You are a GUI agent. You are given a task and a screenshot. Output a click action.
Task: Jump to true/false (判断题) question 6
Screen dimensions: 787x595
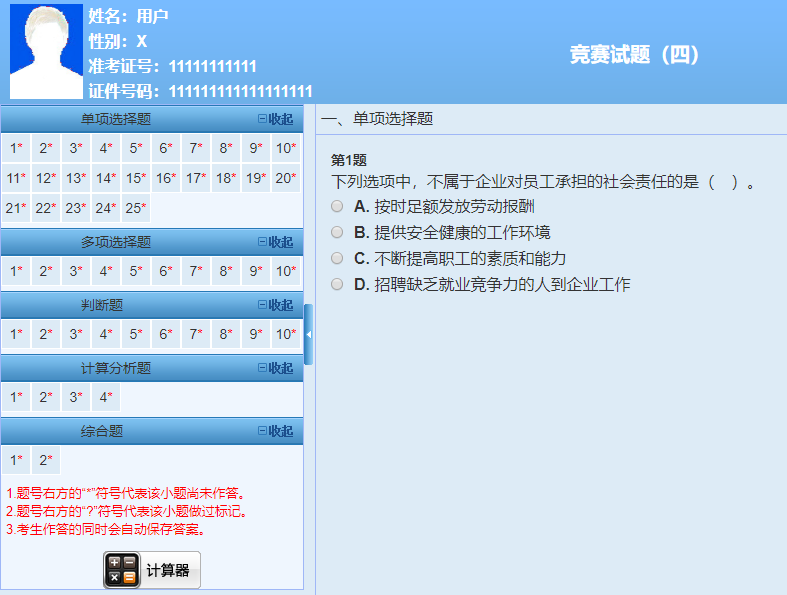click(166, 334)
